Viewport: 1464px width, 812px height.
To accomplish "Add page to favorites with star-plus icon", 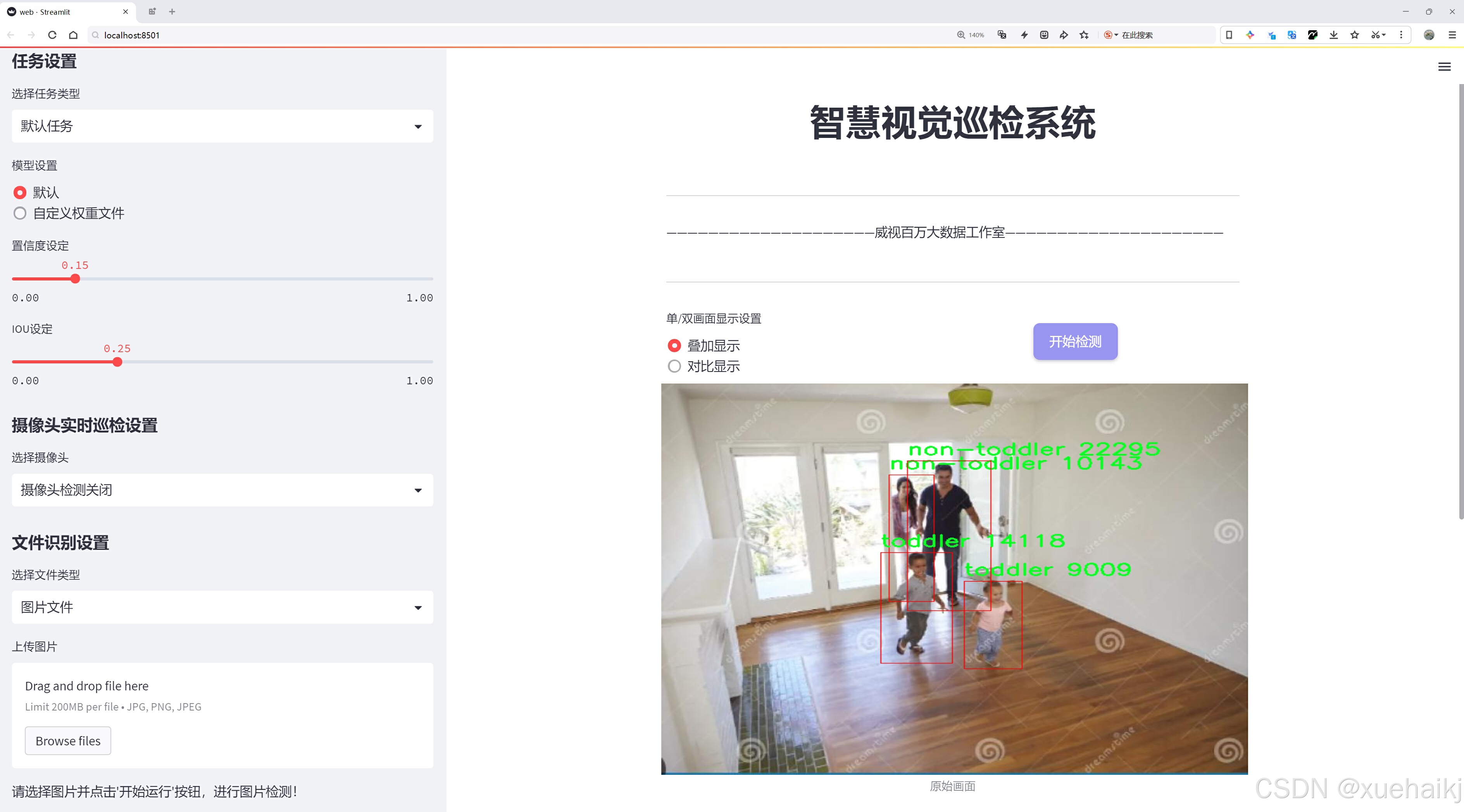I will [x=1085, y=34].
